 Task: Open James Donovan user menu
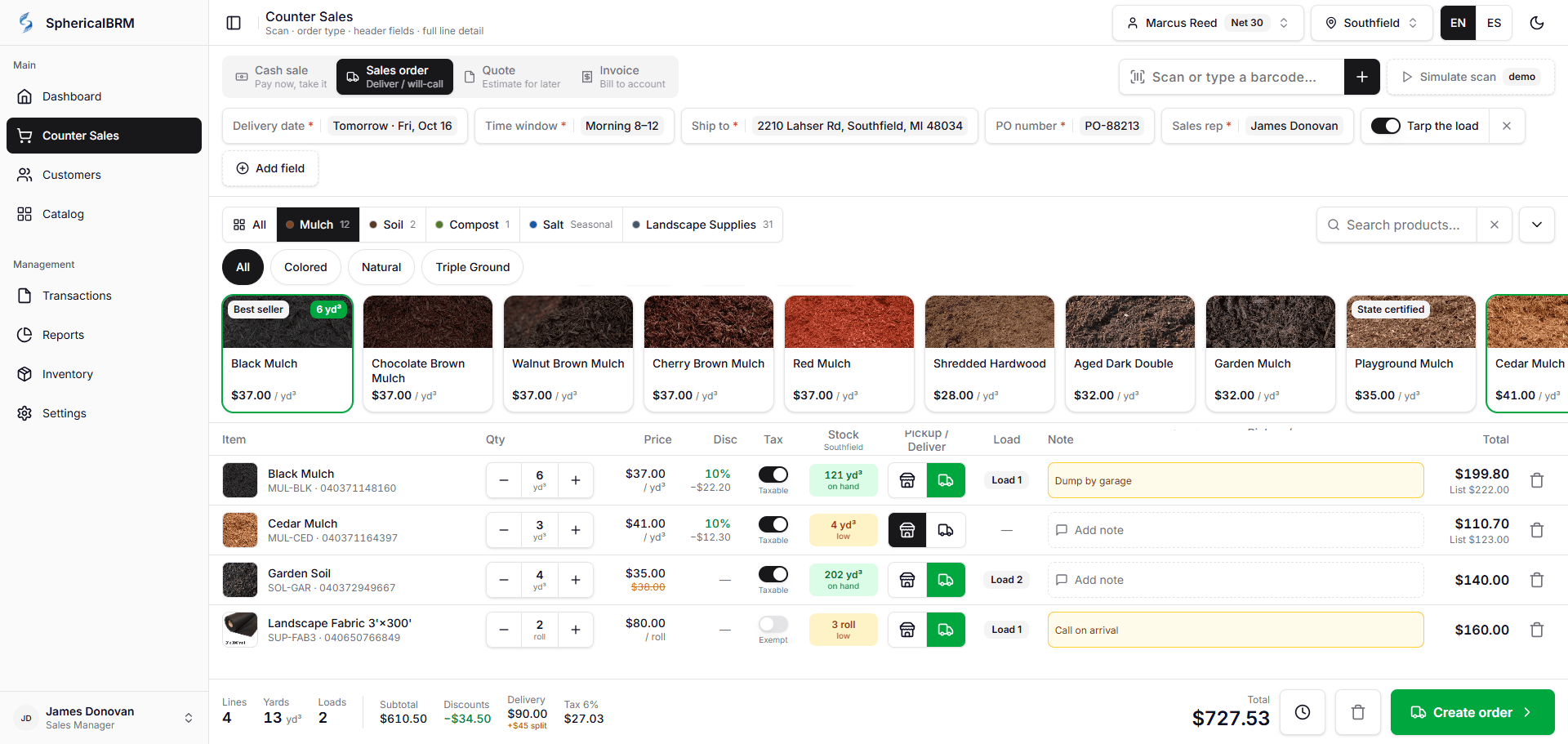(104, 718)
